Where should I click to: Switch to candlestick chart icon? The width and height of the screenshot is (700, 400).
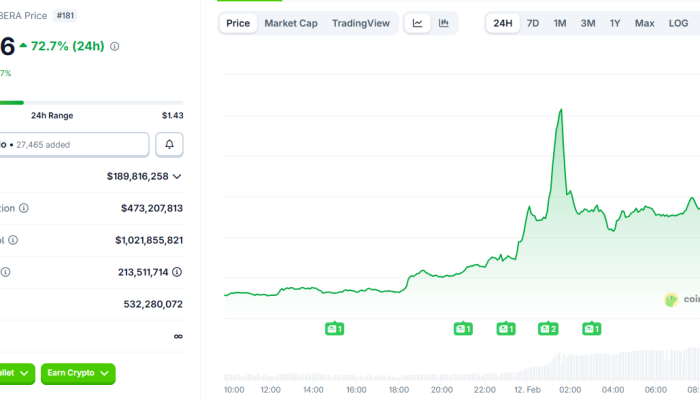tap(443, 23)
